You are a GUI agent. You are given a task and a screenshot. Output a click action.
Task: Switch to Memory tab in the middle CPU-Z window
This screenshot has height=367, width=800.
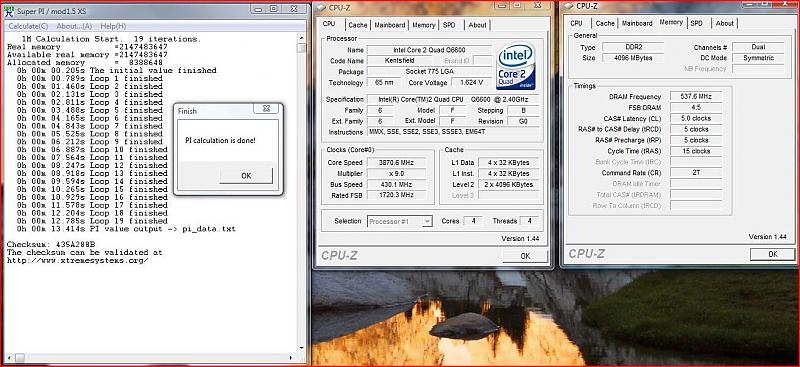click(x=423, y=25)
